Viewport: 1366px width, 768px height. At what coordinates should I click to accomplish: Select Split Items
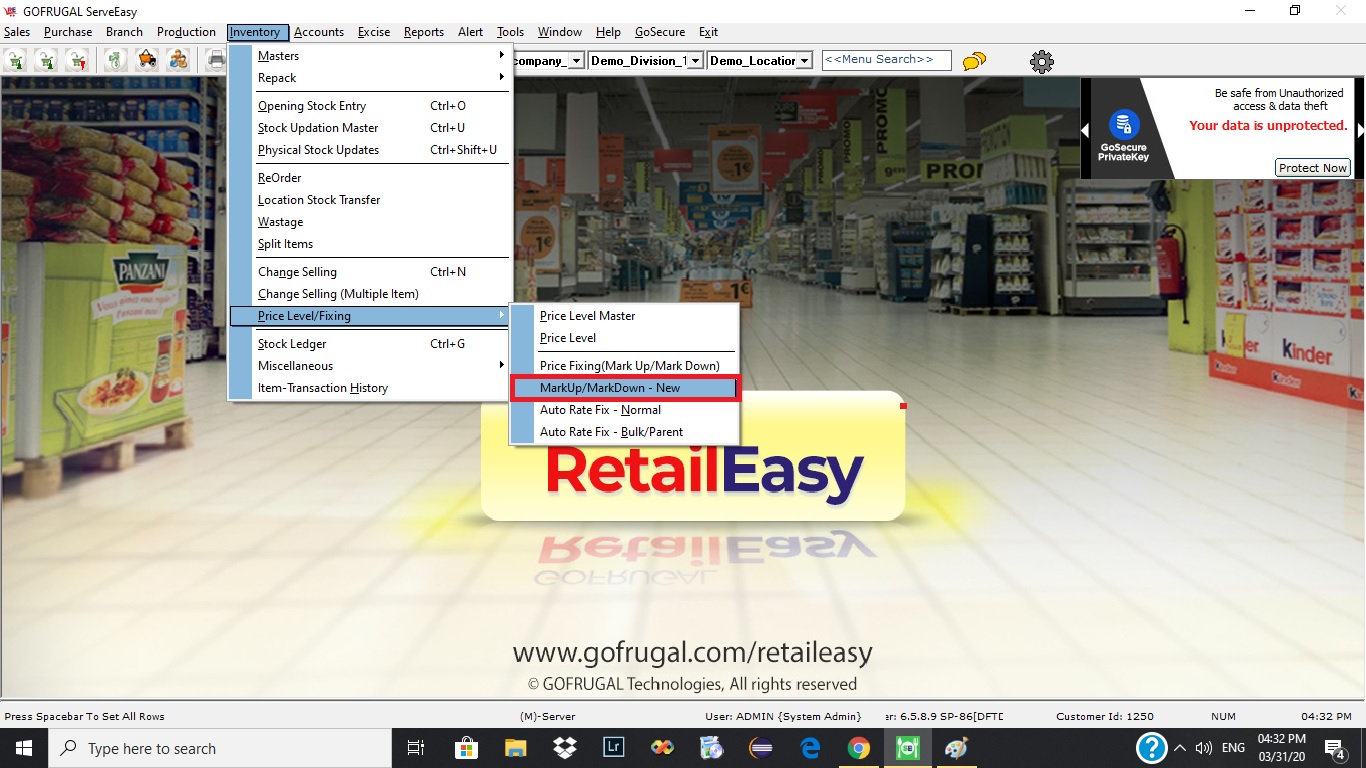click(370, 244)
